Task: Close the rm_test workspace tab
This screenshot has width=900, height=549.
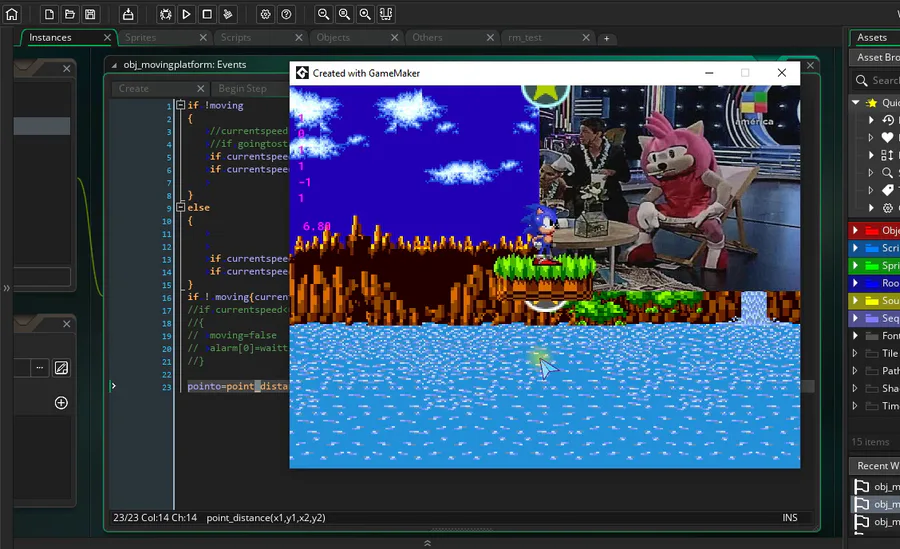Action: pos(585,37)
